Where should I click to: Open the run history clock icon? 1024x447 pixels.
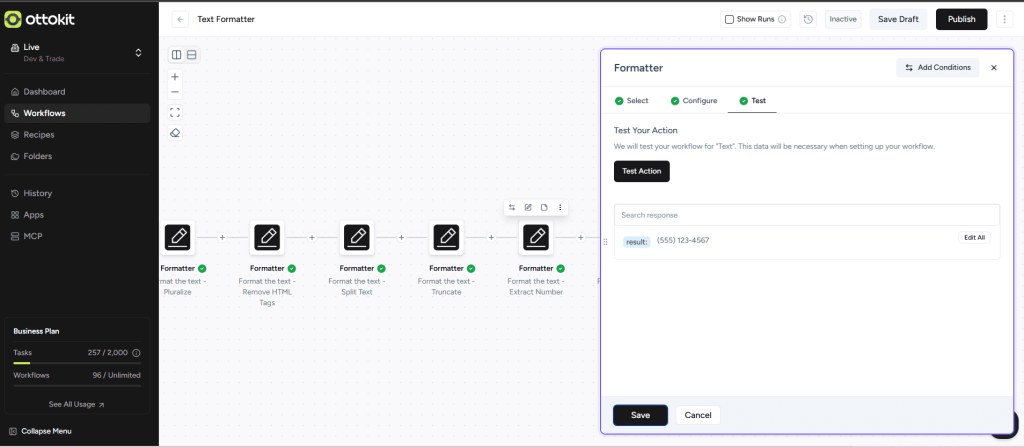[x=808, y=19]
